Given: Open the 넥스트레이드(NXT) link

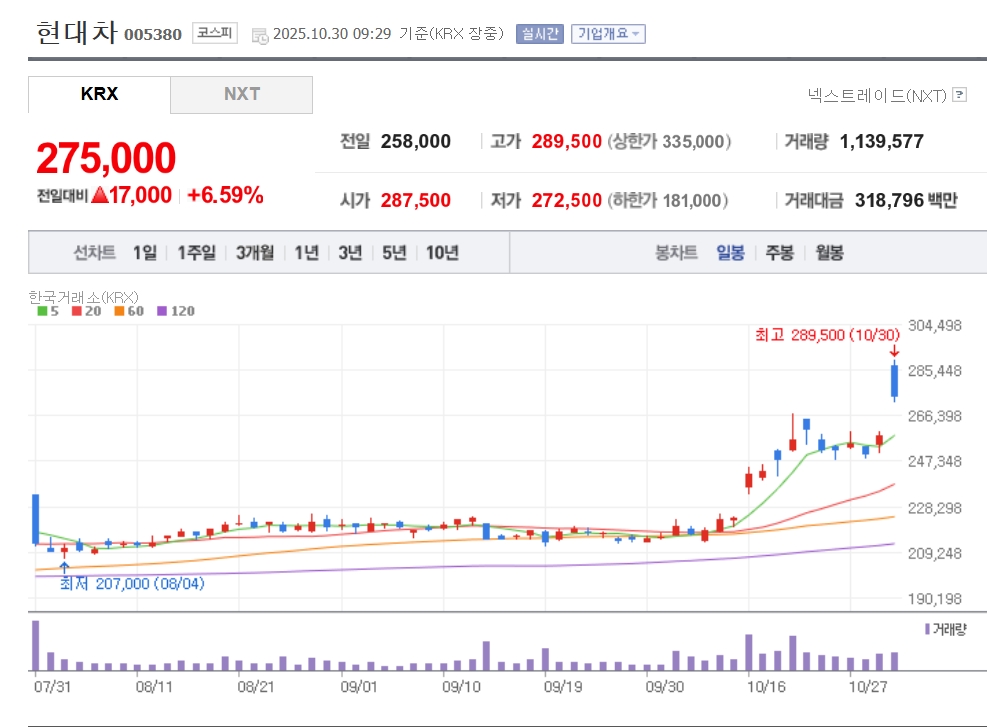Looking at the screenshot, I should pos(876,95).
